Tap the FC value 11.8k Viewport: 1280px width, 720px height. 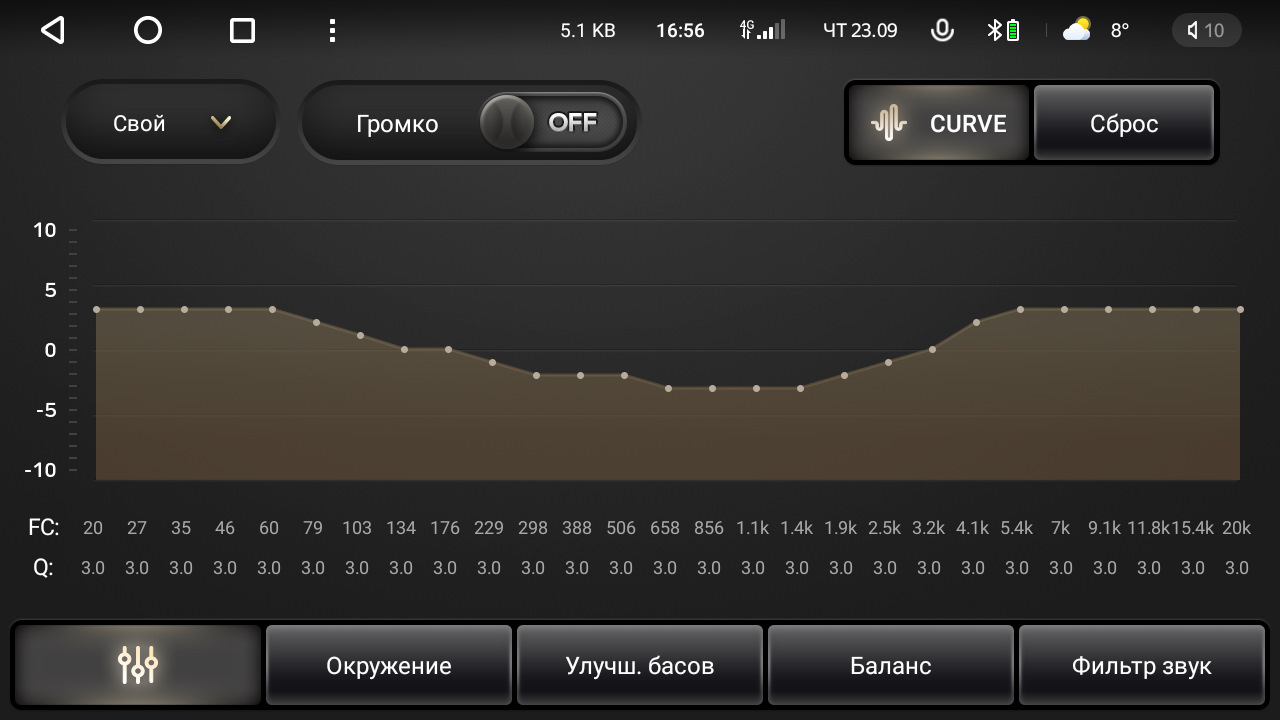[x=1148, y=528]
